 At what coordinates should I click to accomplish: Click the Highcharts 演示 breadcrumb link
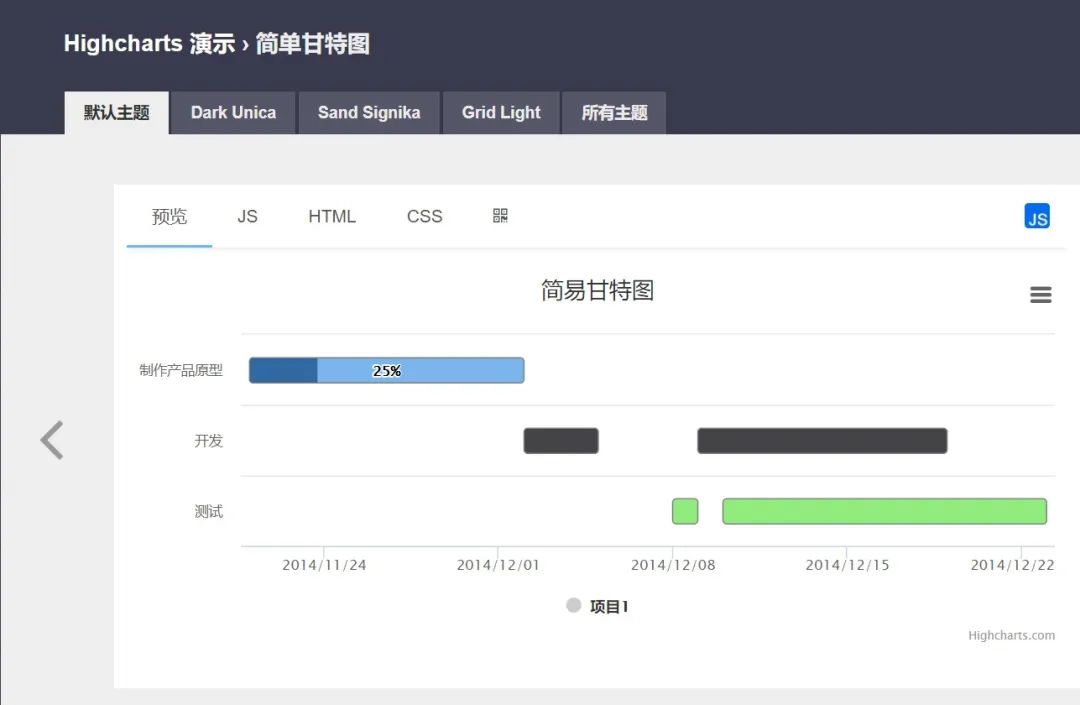[149, 44]
